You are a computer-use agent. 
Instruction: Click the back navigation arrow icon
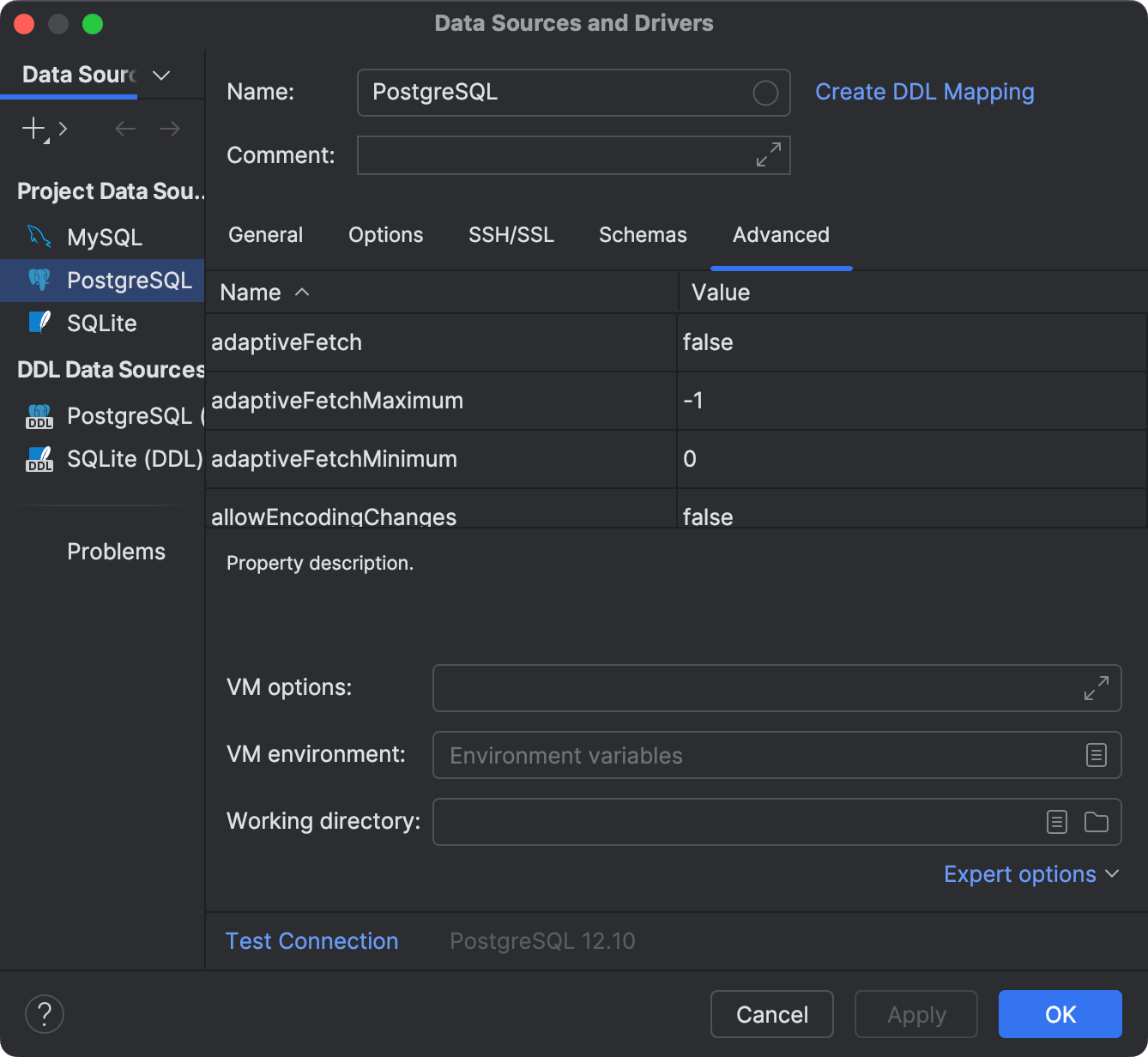[x=124, y=129]
